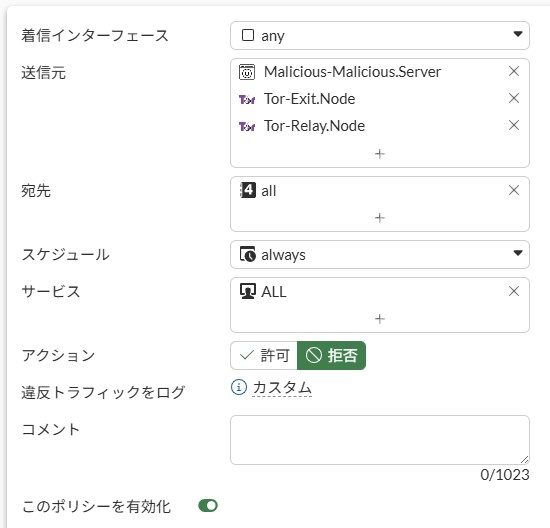Screen dimensions: 550x528
Task: Set action to 許可 (allow)
Action: point(264,355)
